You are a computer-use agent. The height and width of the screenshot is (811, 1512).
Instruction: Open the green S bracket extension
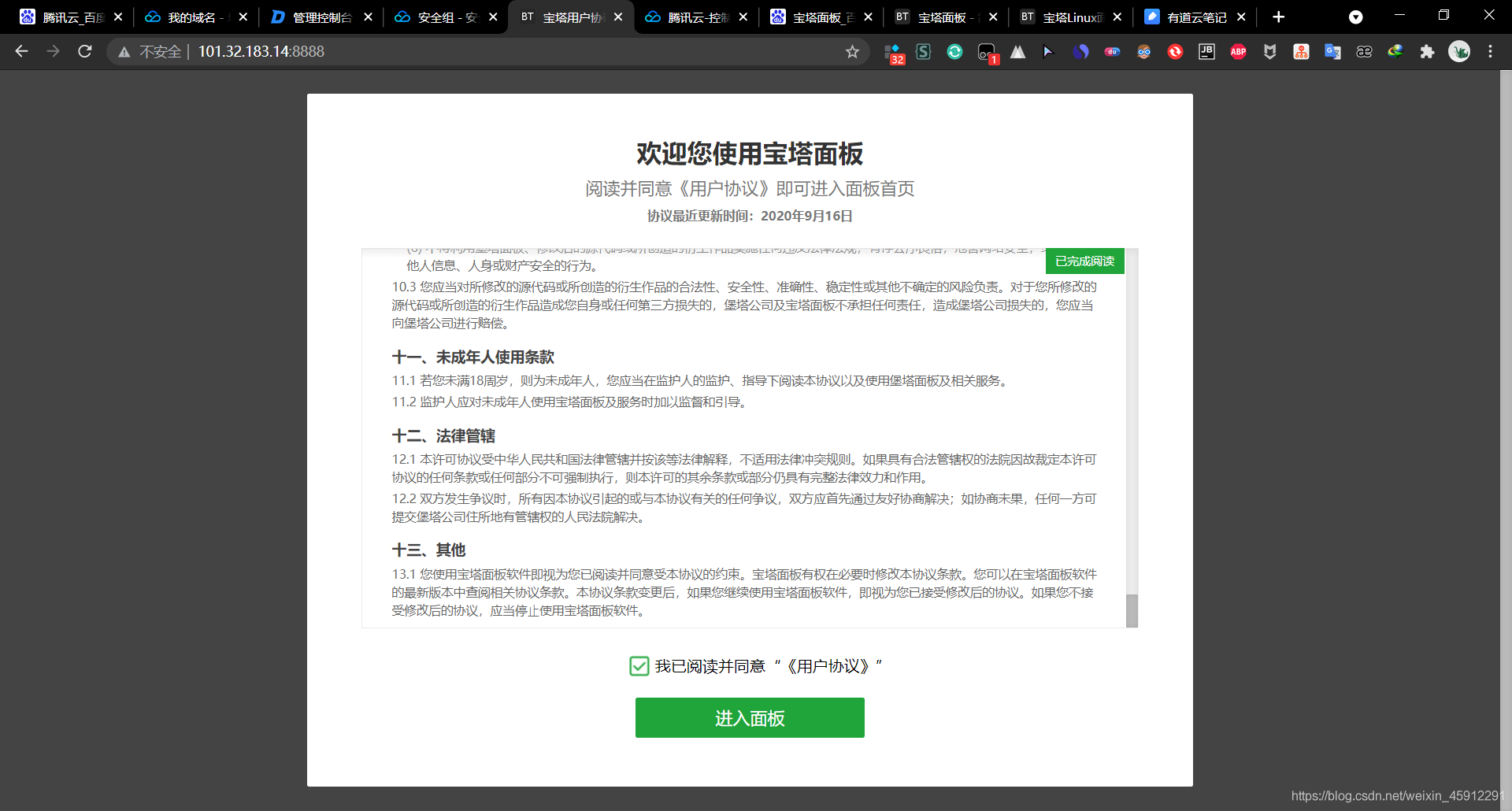[924, 51]
